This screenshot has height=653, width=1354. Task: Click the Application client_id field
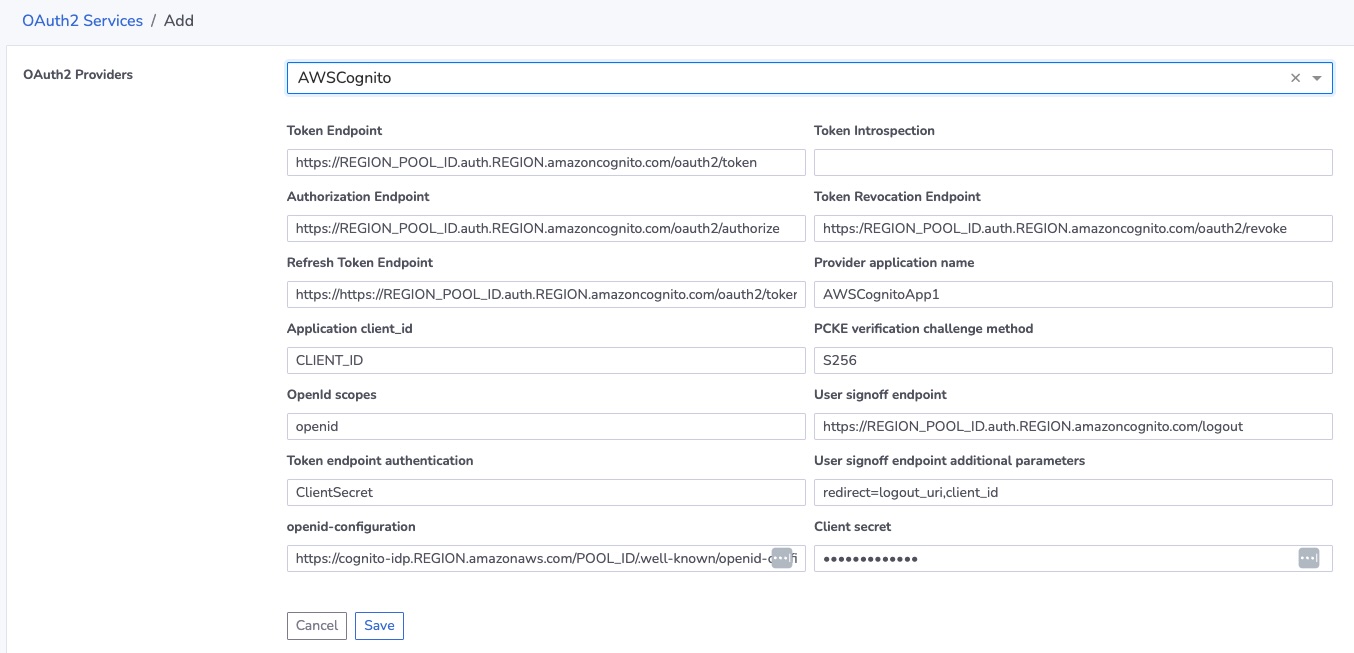click(545, 360)
